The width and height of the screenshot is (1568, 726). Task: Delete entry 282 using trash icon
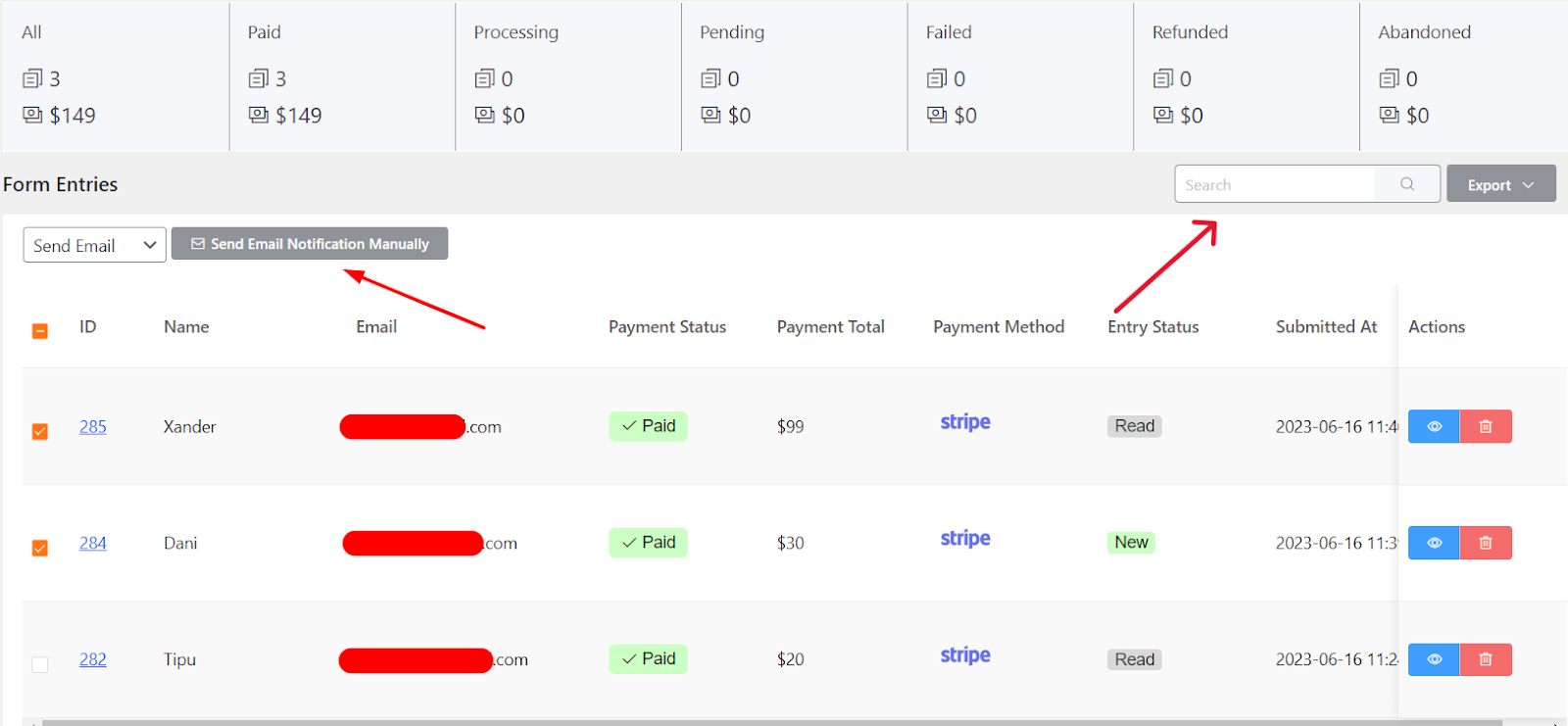coord(1486,659)
